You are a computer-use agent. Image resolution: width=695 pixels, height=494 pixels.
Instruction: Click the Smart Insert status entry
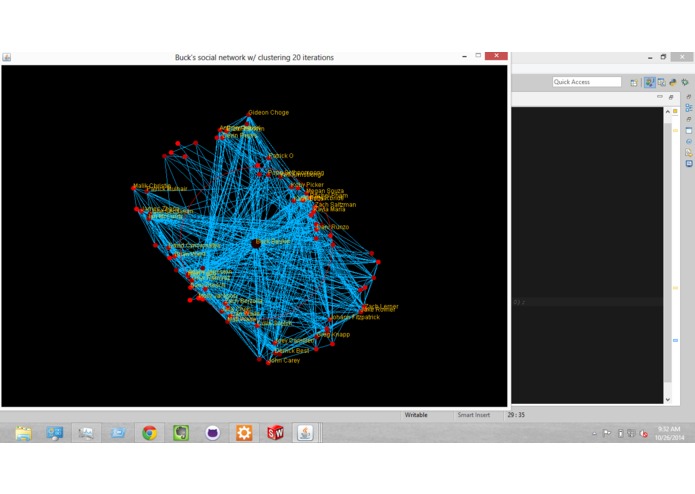tap(473, 415)
